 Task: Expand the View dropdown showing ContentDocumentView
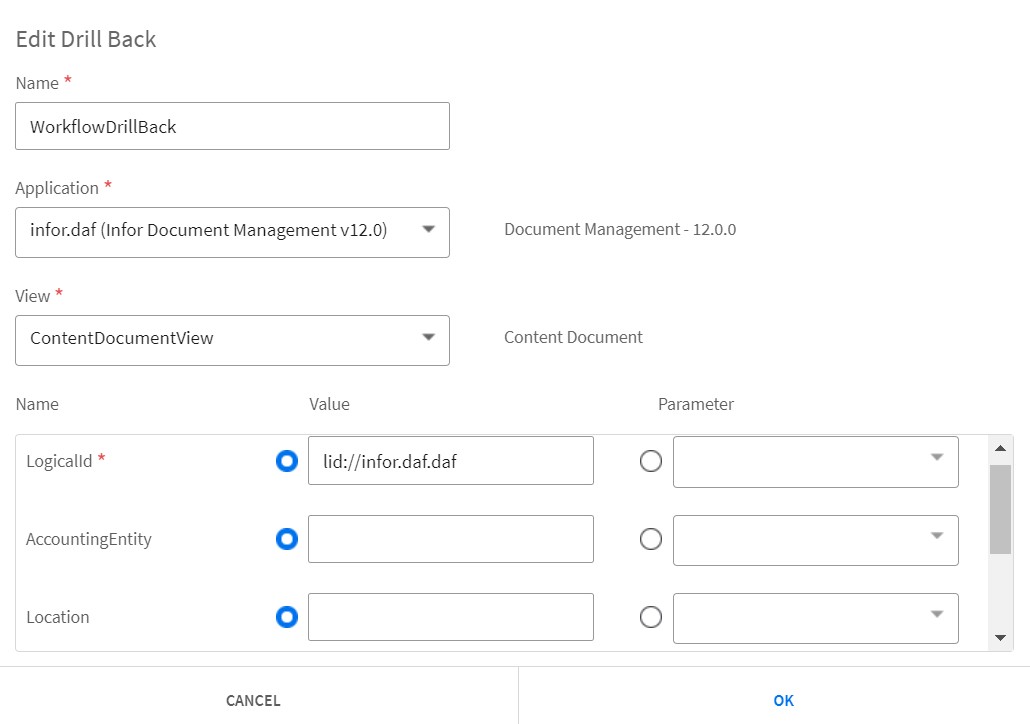(232, 339)
